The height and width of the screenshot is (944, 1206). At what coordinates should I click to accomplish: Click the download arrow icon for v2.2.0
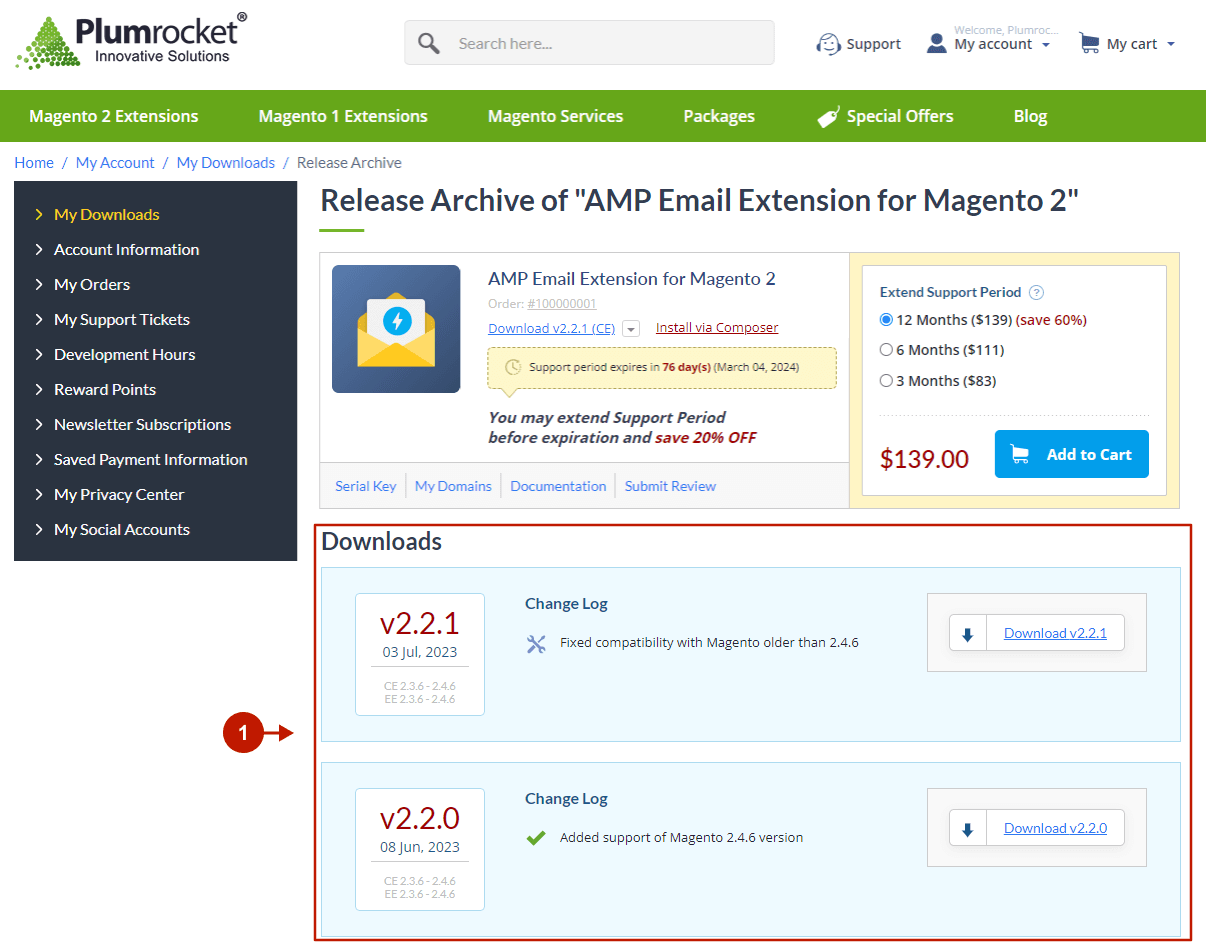coord(967,829)
